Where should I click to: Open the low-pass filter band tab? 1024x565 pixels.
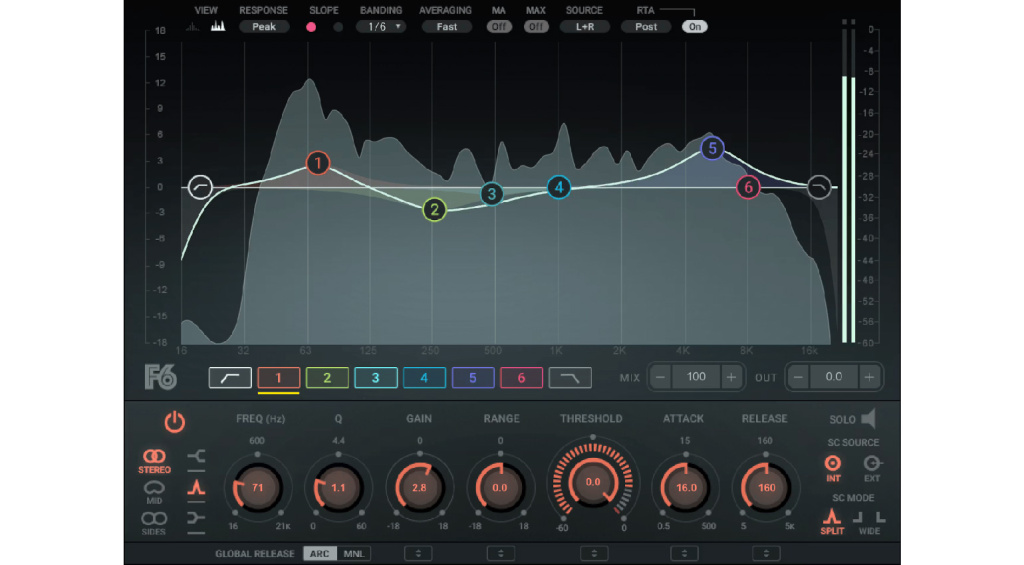point(570,378)
